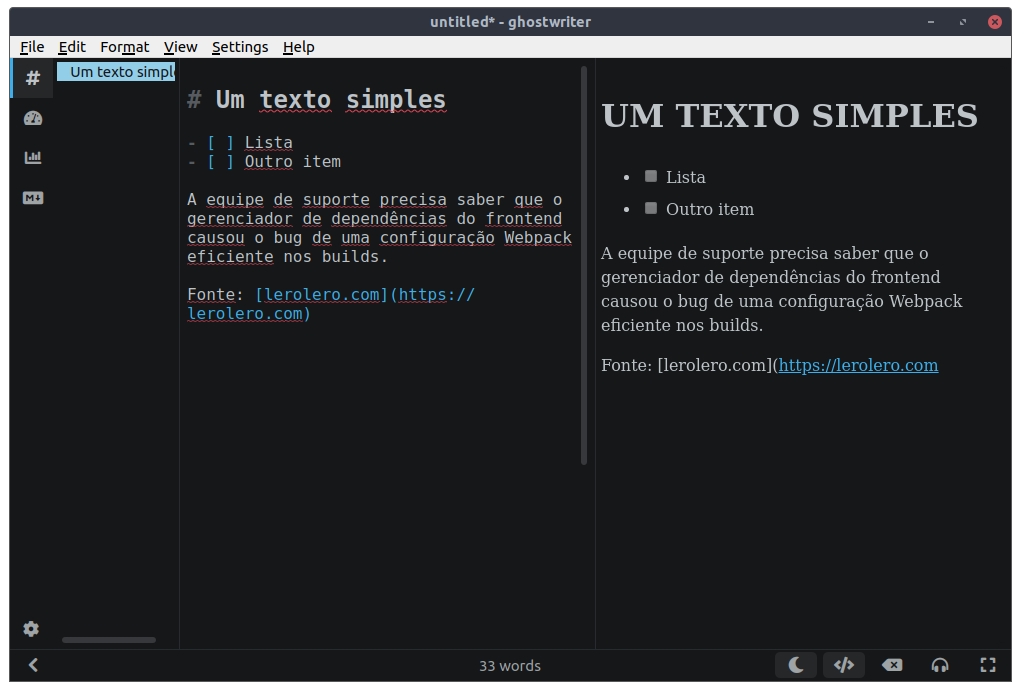Enter full screen mode
Screen dimensions: 1021x691
pyautogui.click(x=988, y=665)
